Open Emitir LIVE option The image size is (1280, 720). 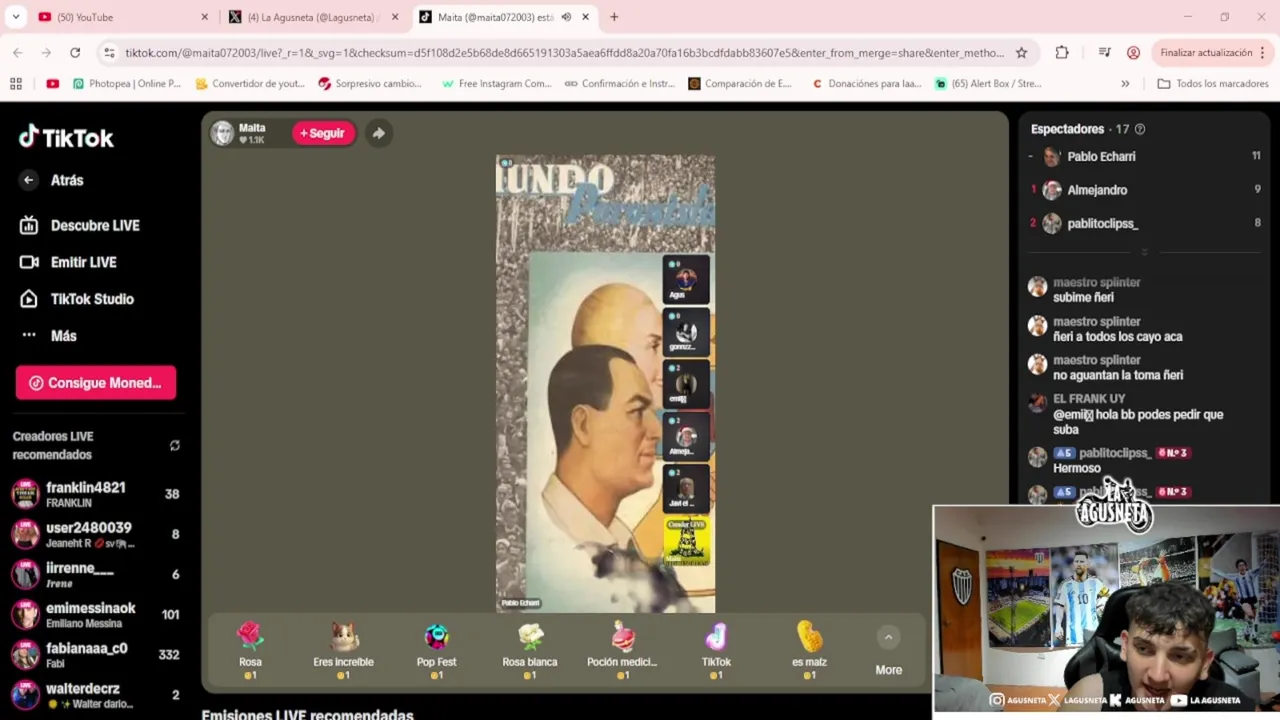tap(68, 262)
